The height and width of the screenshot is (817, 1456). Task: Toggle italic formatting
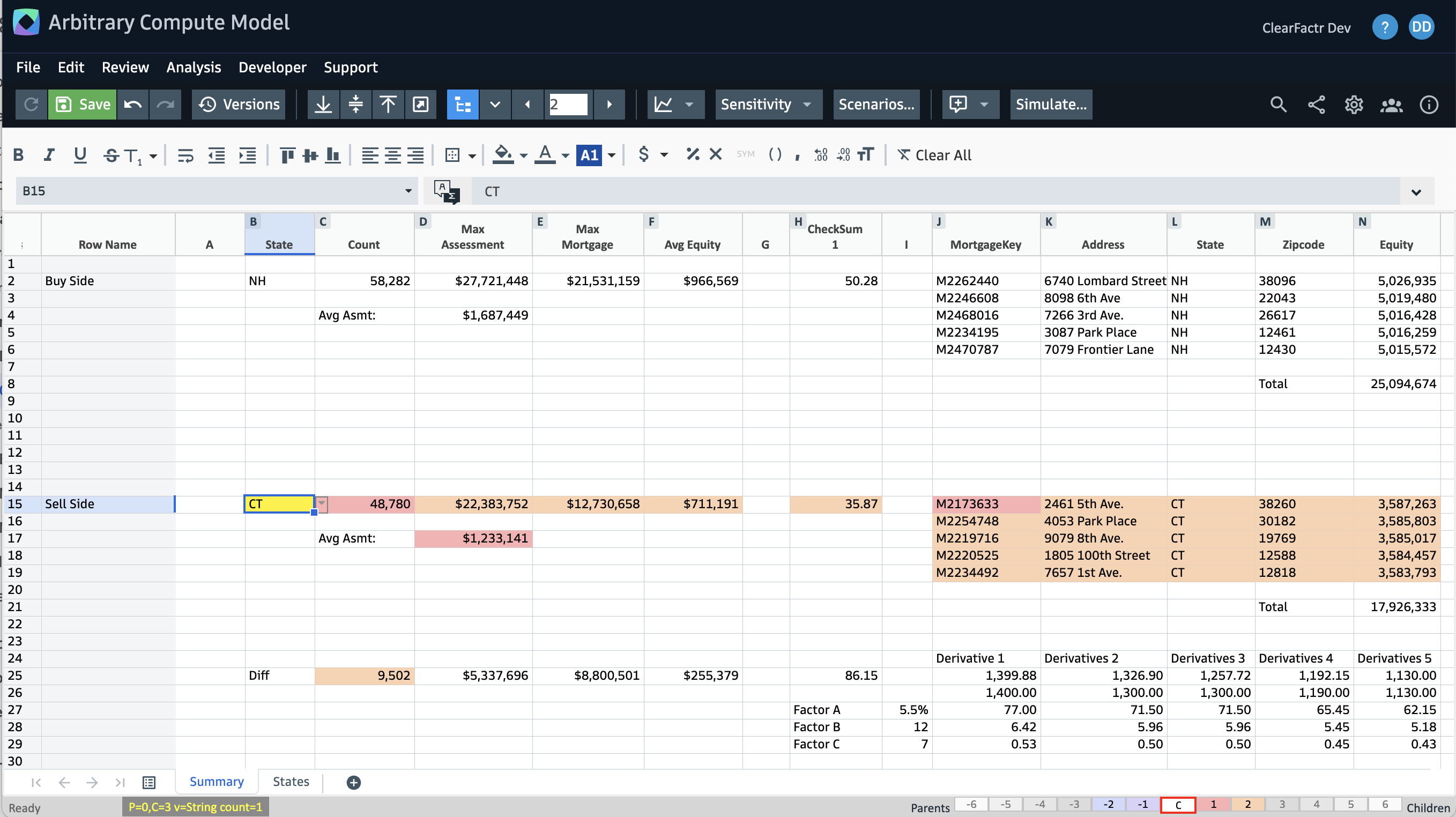coord(49,154)
